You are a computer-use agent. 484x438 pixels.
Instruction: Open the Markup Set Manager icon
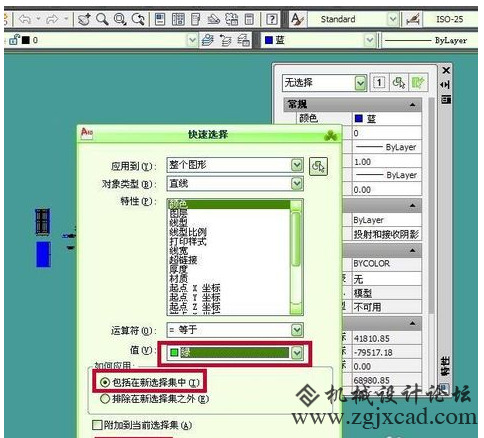232,19
